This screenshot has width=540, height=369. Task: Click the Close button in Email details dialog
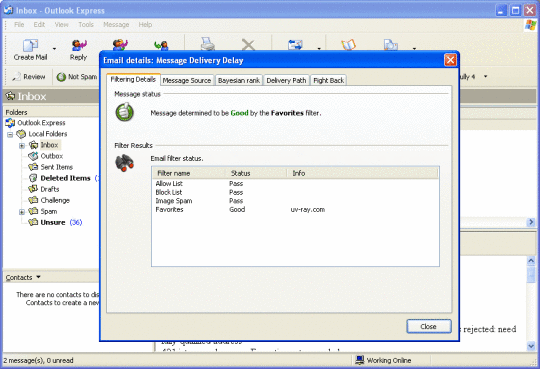click(429, 326)
